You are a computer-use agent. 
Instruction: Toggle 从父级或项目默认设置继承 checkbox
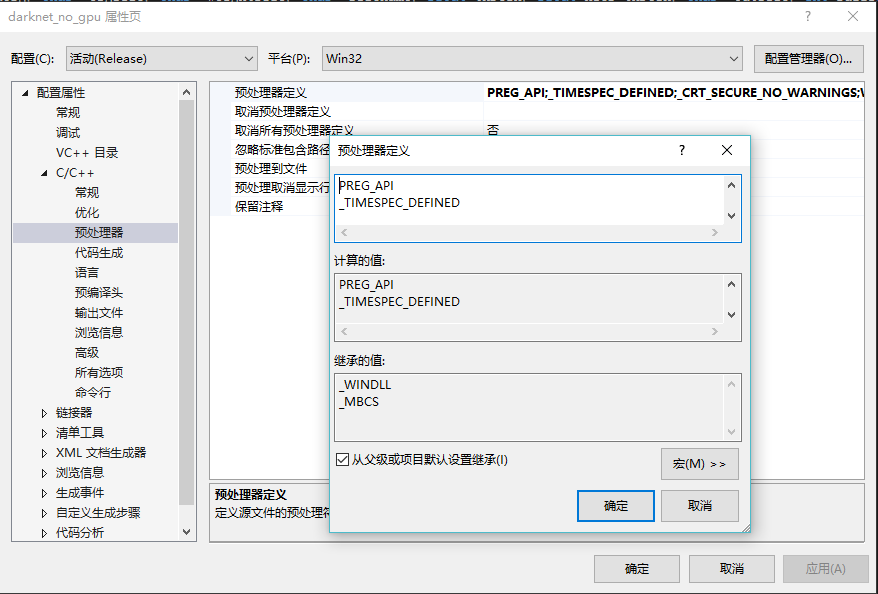tap(343, 460)
